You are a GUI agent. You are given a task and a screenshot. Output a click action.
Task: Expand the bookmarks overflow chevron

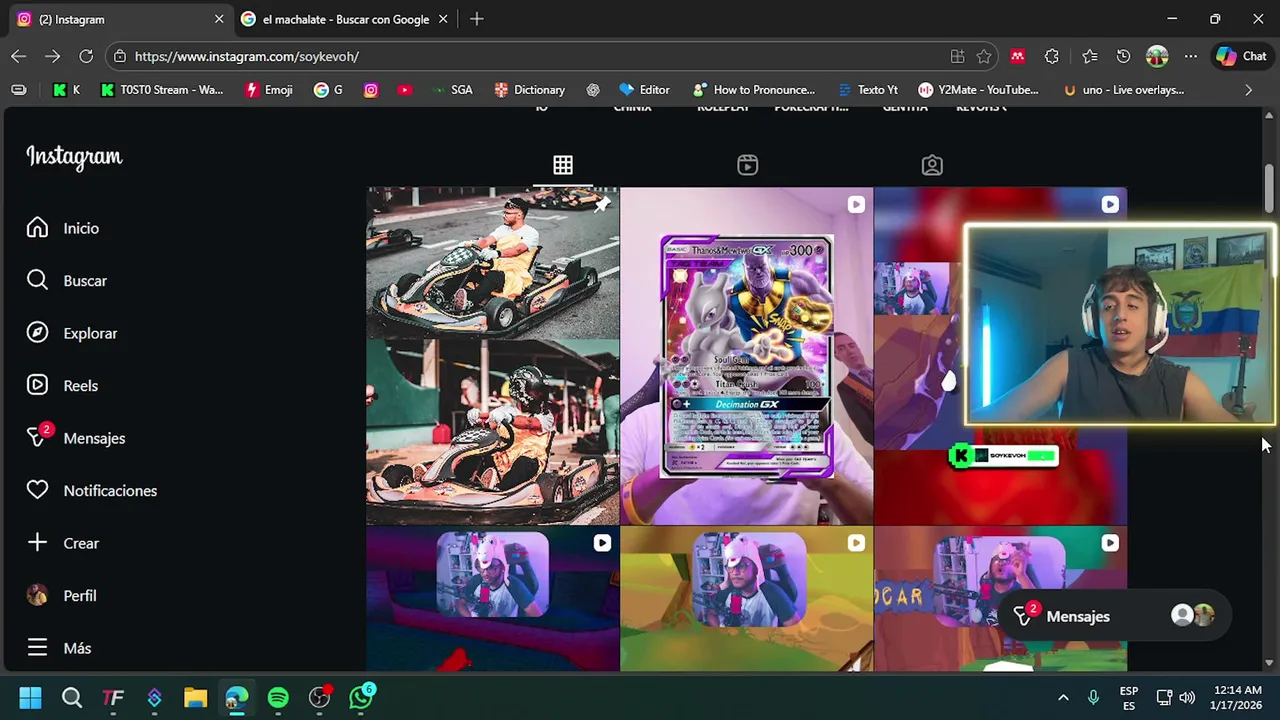[1248, 90]
